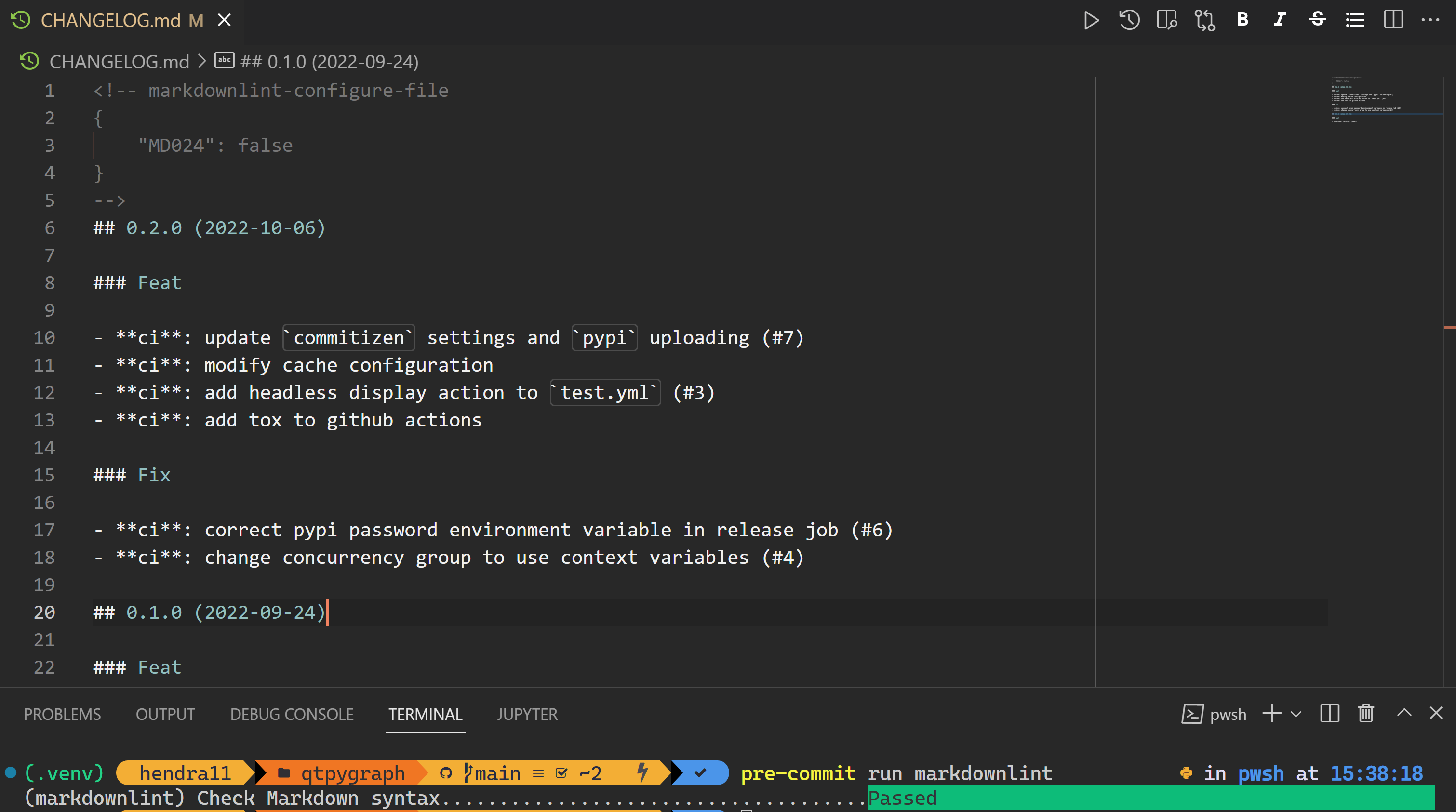Open the OUTPUT panel

[x=165, y=714]
